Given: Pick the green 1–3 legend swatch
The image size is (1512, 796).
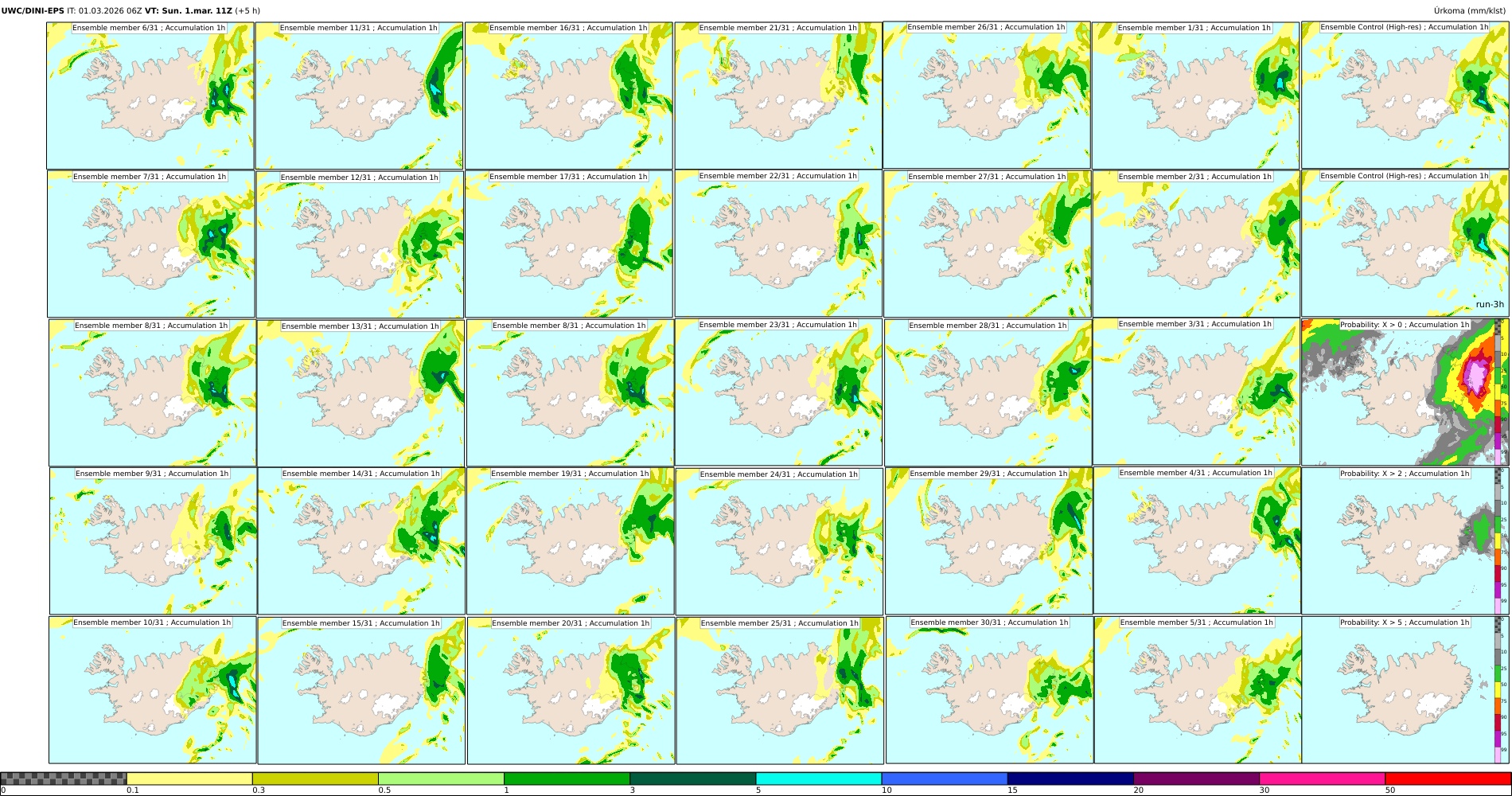Looking at the screenshot, I should click(567, 778).
